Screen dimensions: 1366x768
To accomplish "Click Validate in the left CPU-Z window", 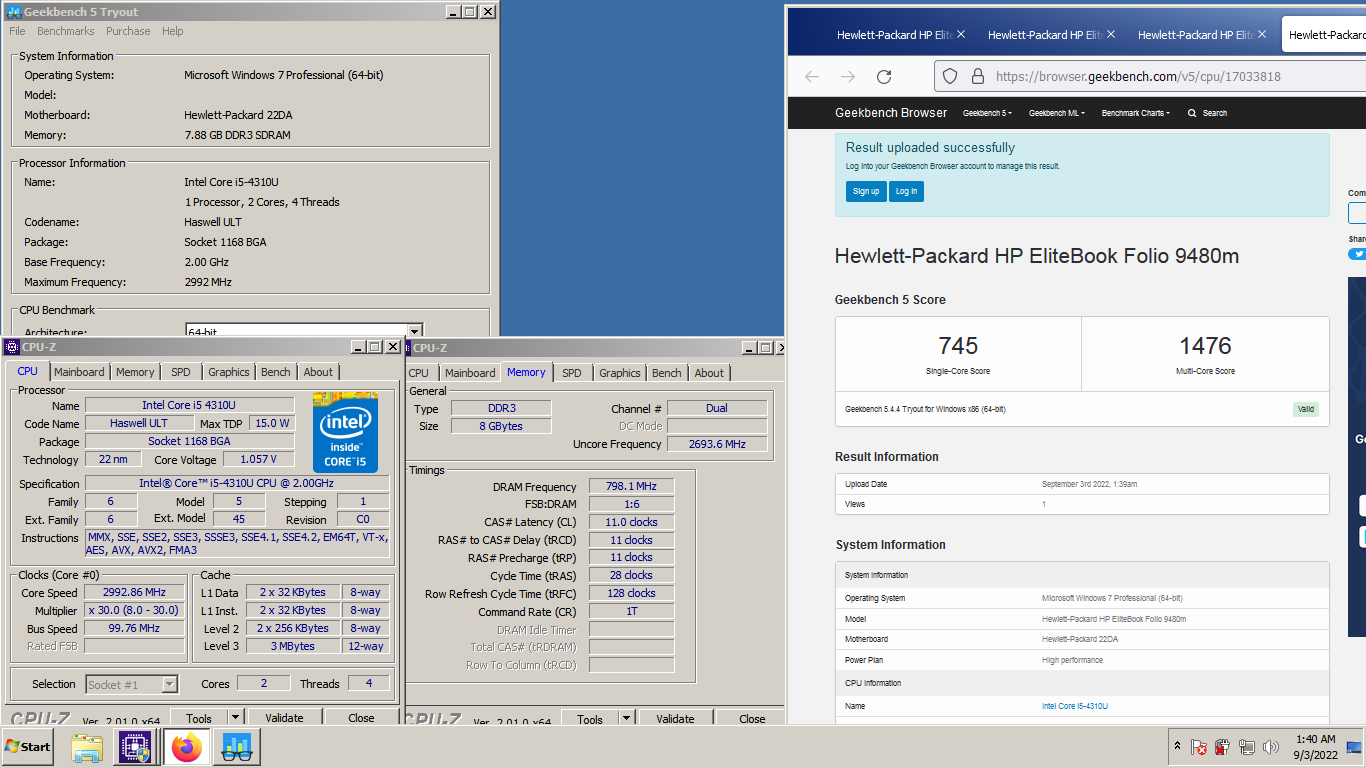I will tap(284, 717).
